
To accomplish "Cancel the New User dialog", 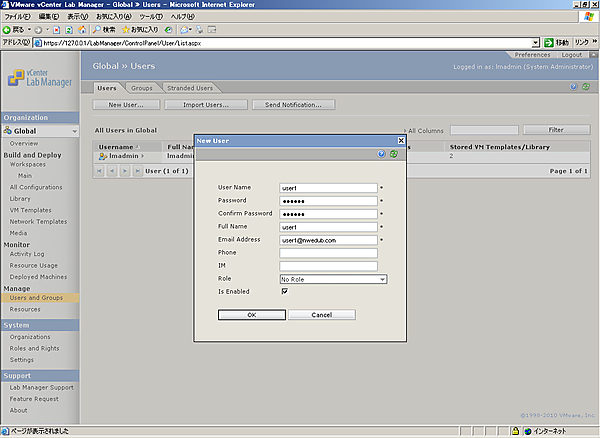I will (322, 314).
